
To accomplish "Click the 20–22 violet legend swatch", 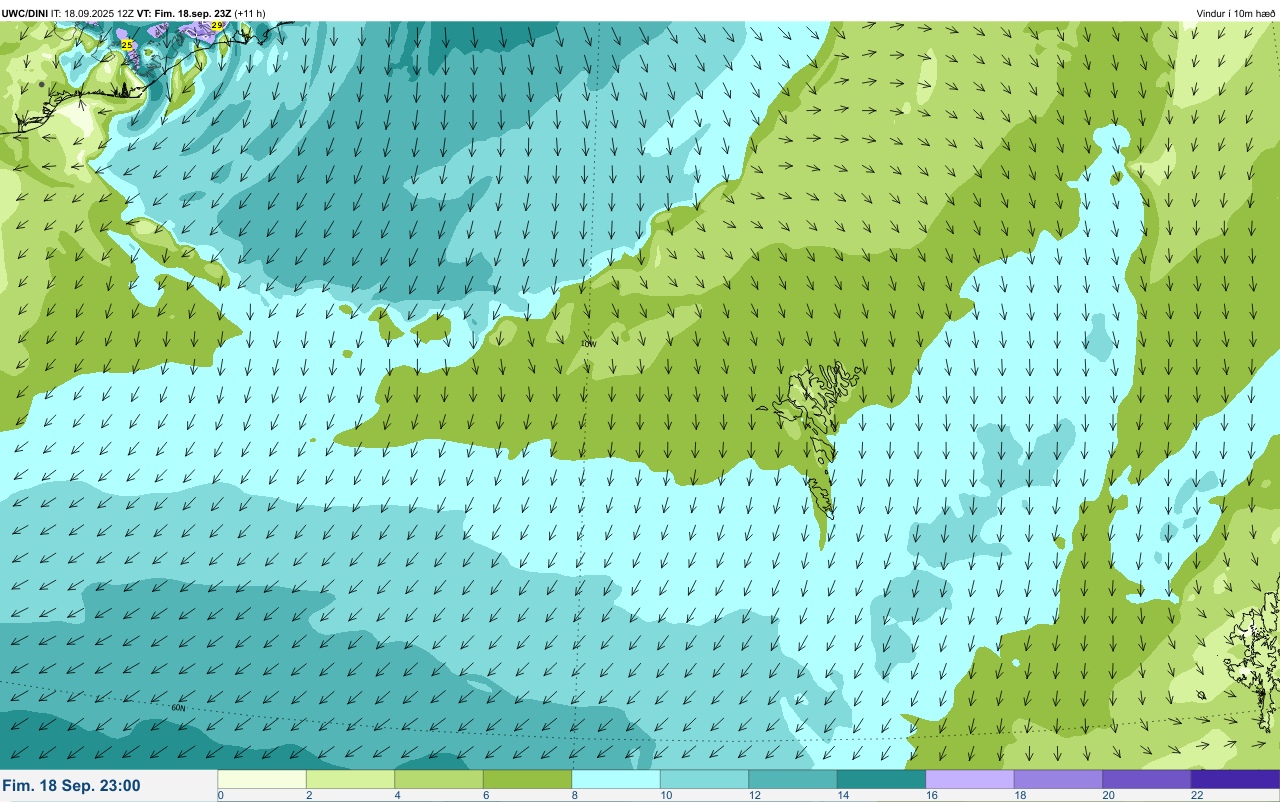I will [1147, 779].
